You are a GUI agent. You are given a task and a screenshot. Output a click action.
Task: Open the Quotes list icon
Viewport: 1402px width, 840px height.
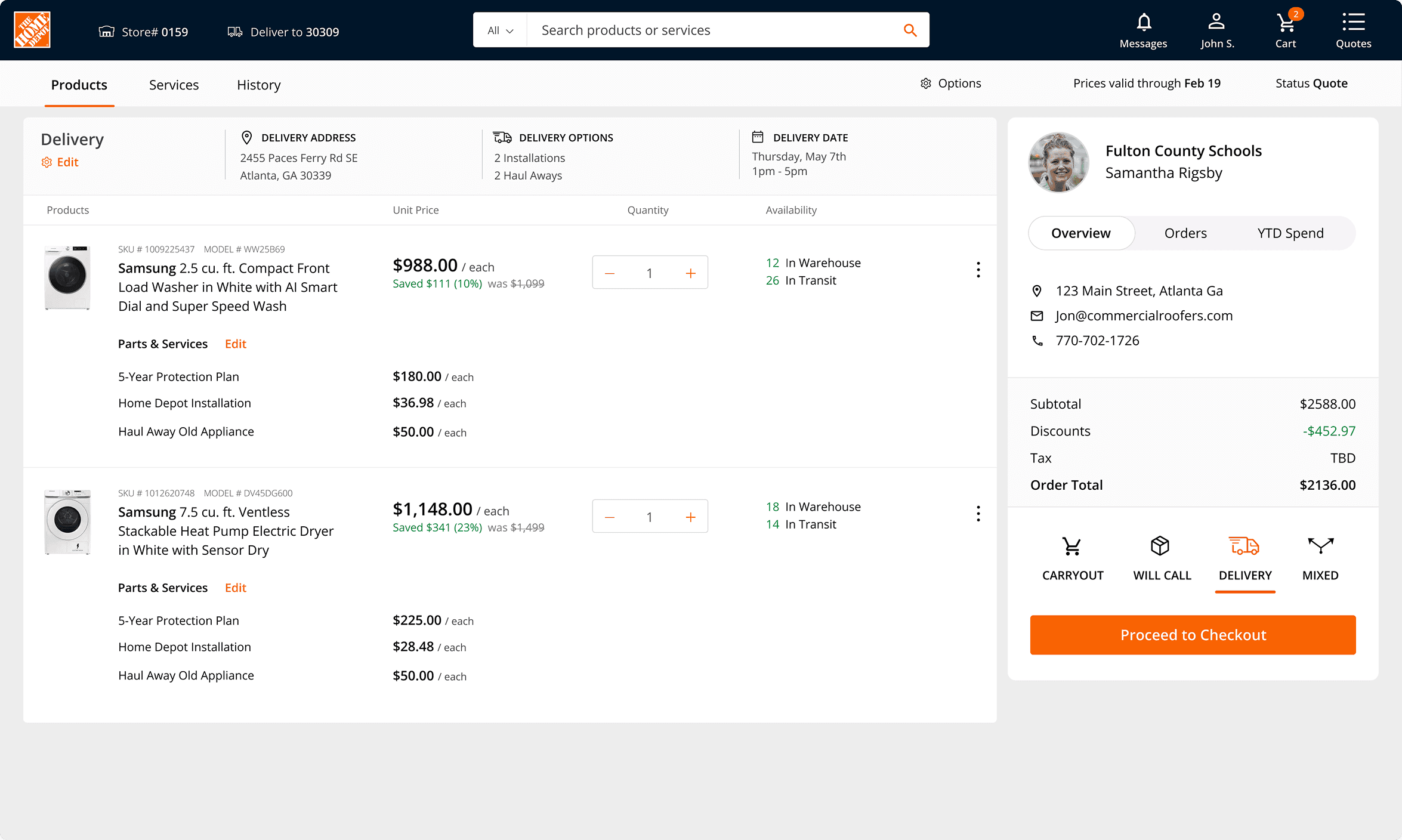click(1353, 23)
